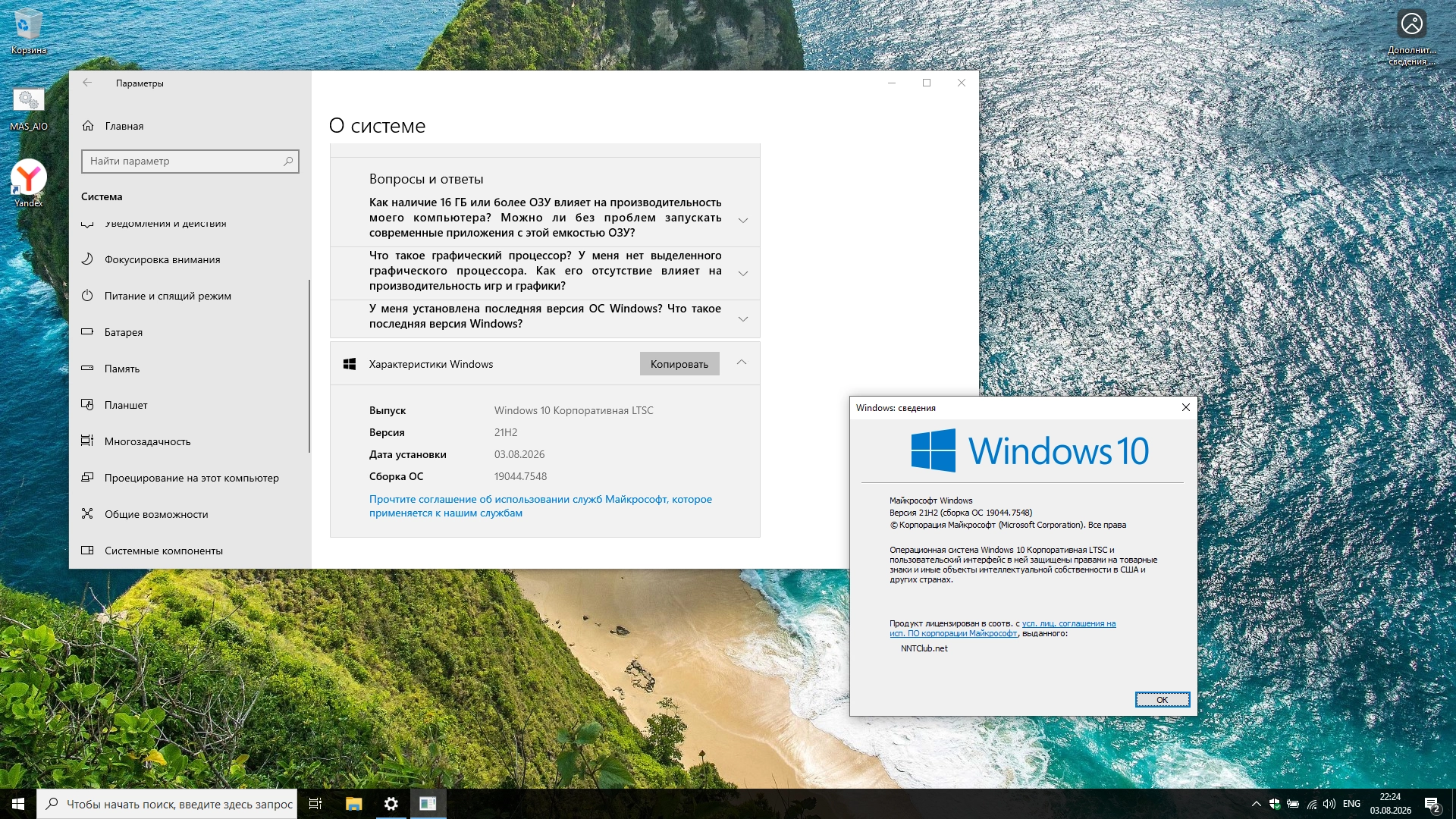The image size is (1456, 819).
Task: Click the Вопросы и ответы heading
Action: 426,179
